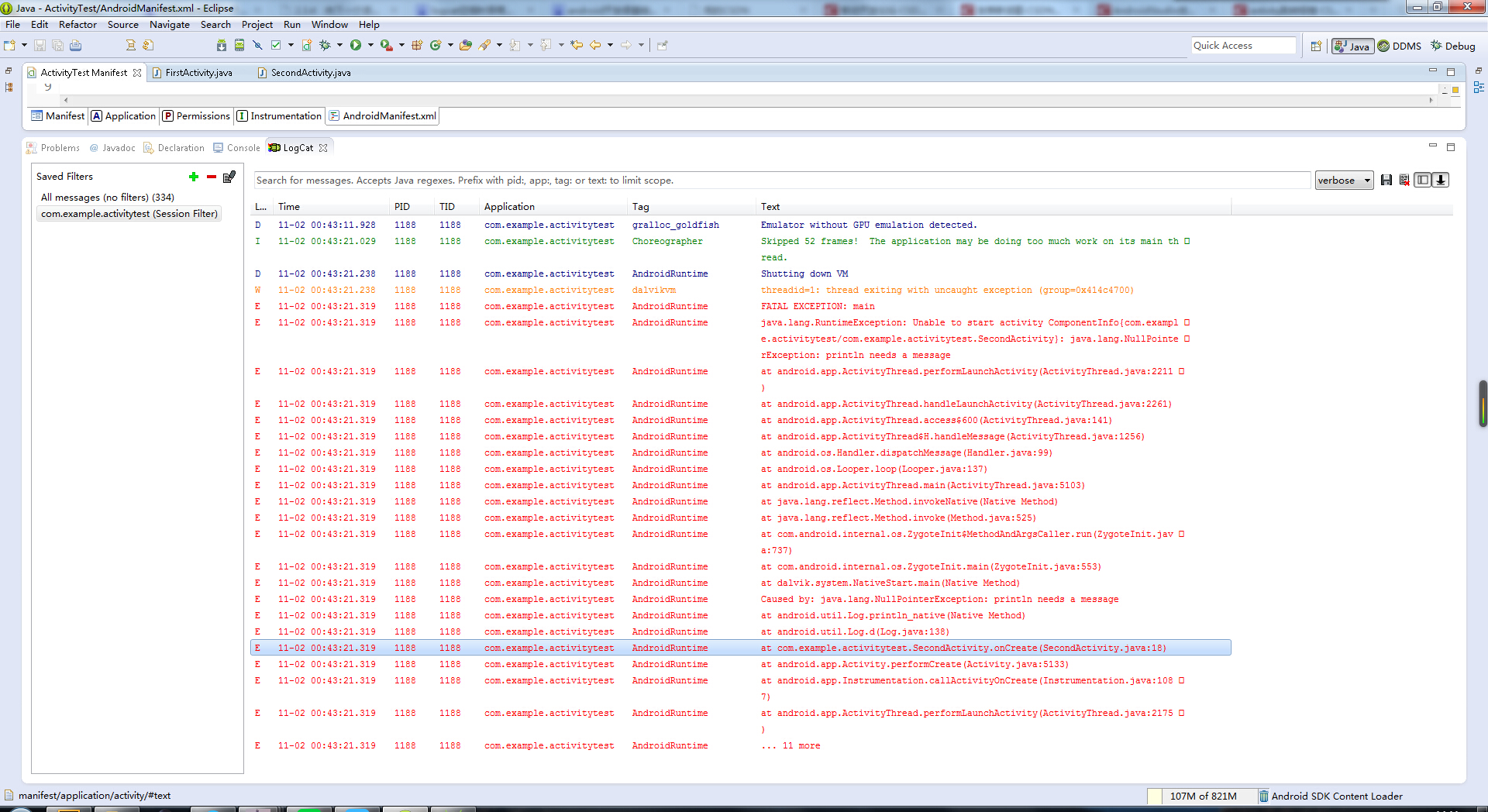This screenshot has width=1488, height=812.
Task: Click the New Java Package icon
Action: coord(417,46)
